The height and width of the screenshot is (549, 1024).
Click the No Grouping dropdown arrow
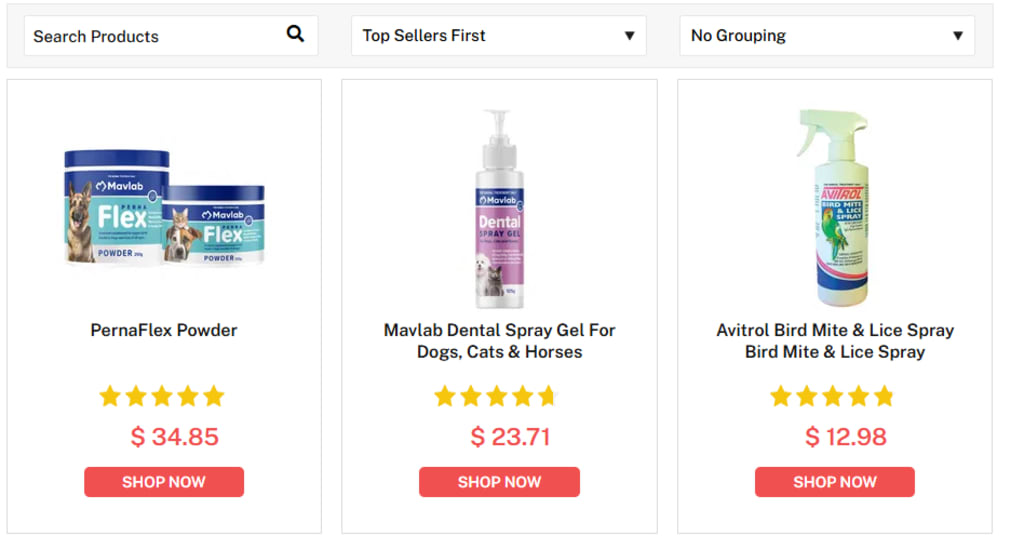click(957, 36)
